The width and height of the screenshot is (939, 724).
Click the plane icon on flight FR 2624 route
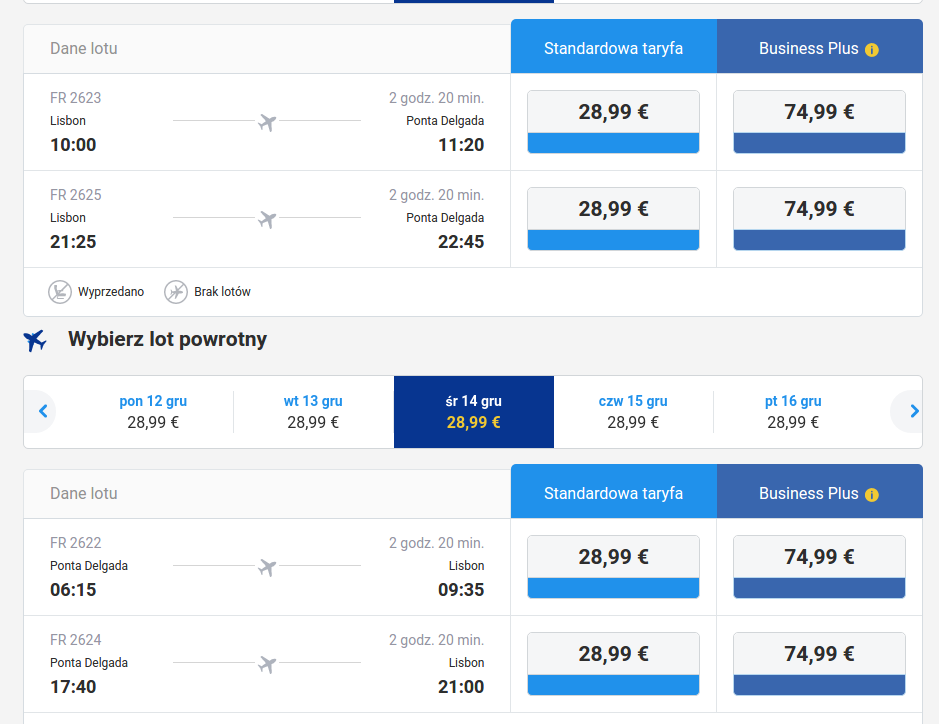click(x=267, y=664)
